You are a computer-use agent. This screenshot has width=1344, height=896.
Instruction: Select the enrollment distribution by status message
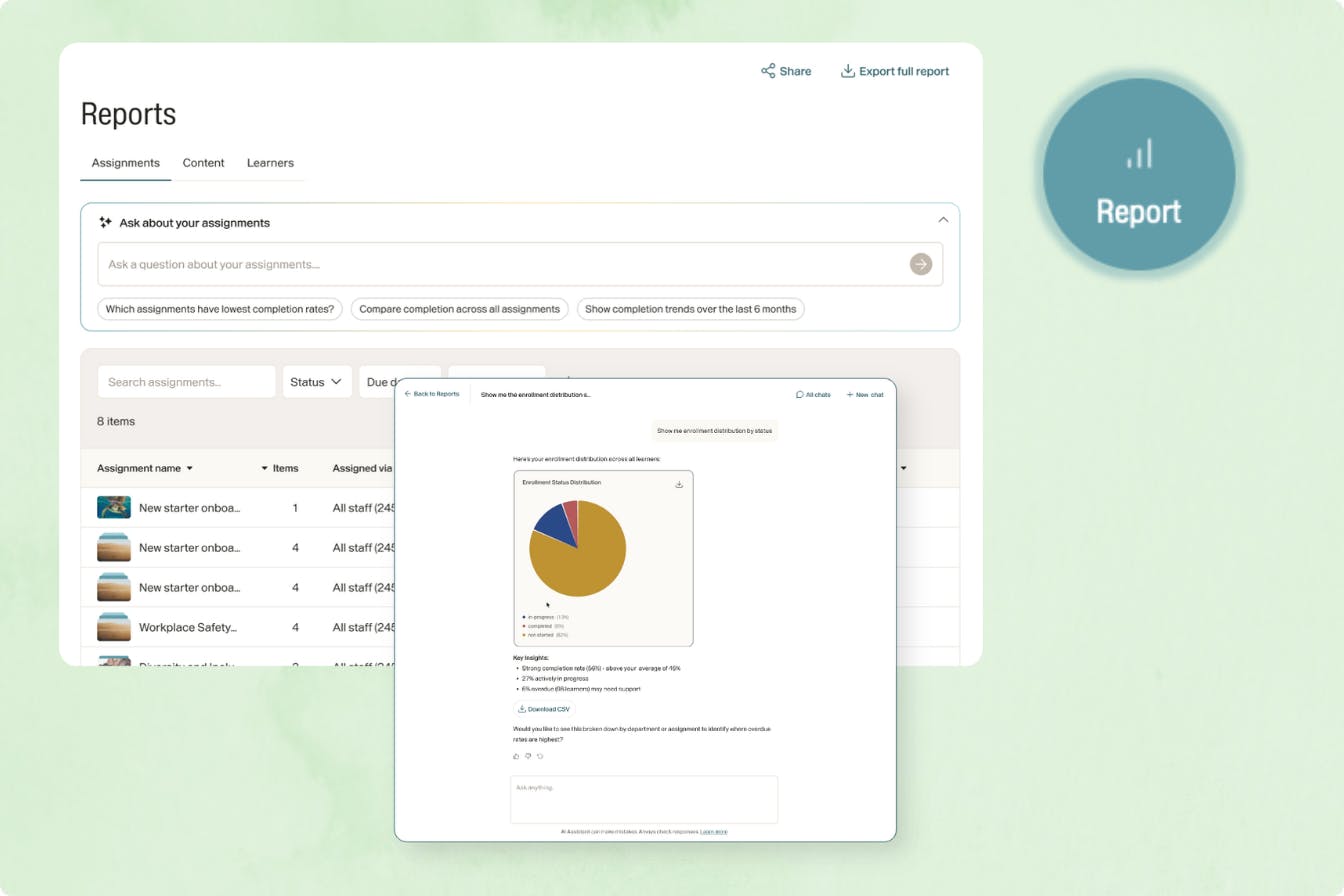715,431
